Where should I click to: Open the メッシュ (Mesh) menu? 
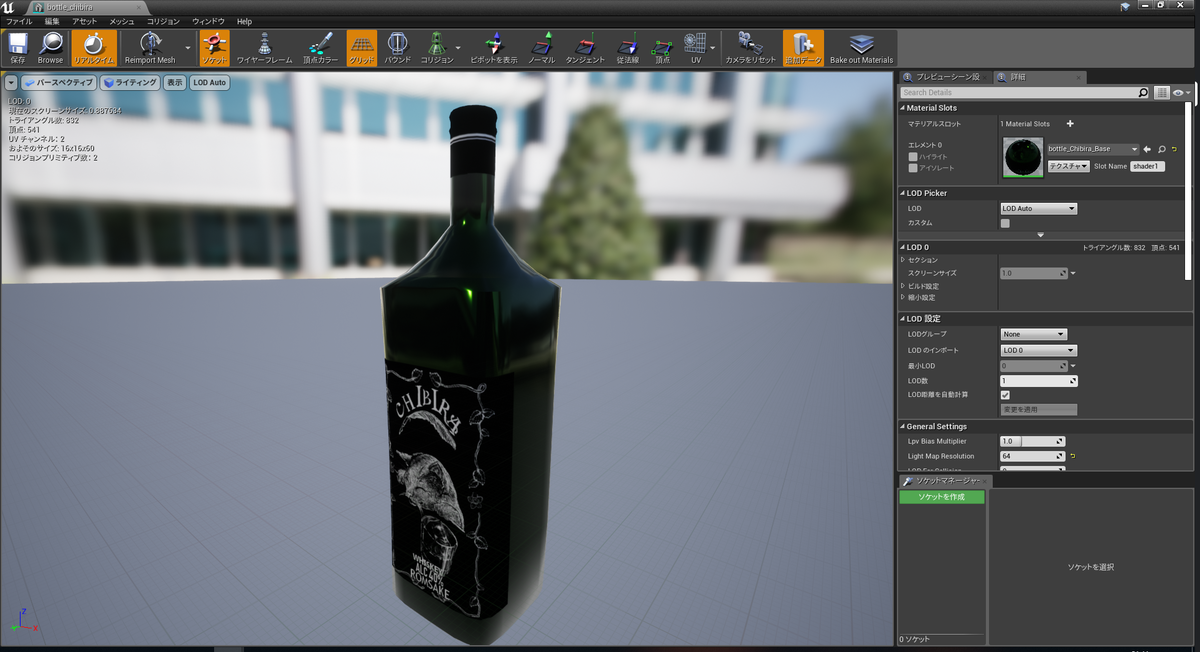[x=122, y=21]
